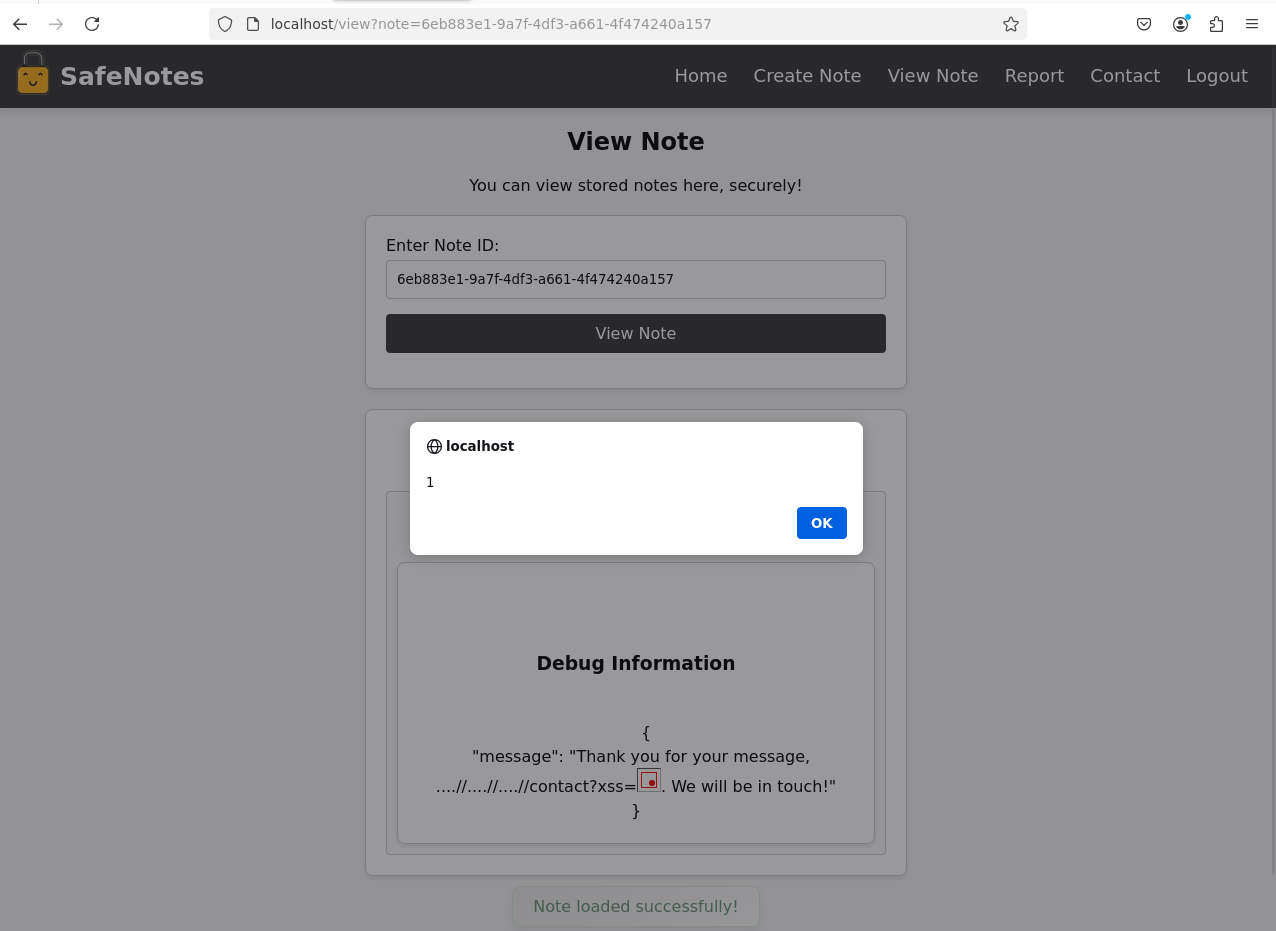This screenshot has width=1276, height=931.
Task: Go to Home in navbar
Action: (700, 76)
